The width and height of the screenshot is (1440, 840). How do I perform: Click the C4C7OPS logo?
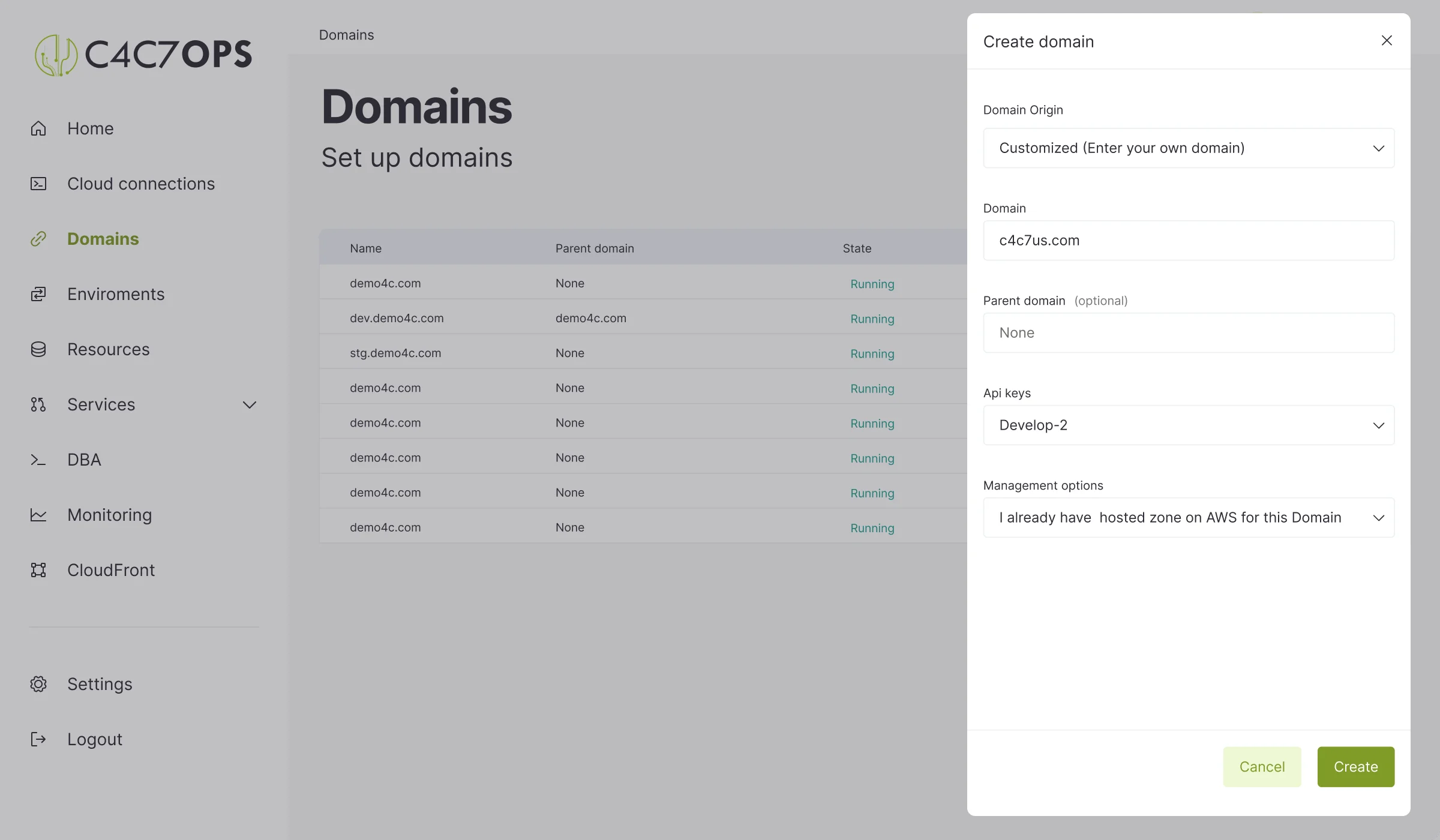pyautogui.click(x=143, y=55)
